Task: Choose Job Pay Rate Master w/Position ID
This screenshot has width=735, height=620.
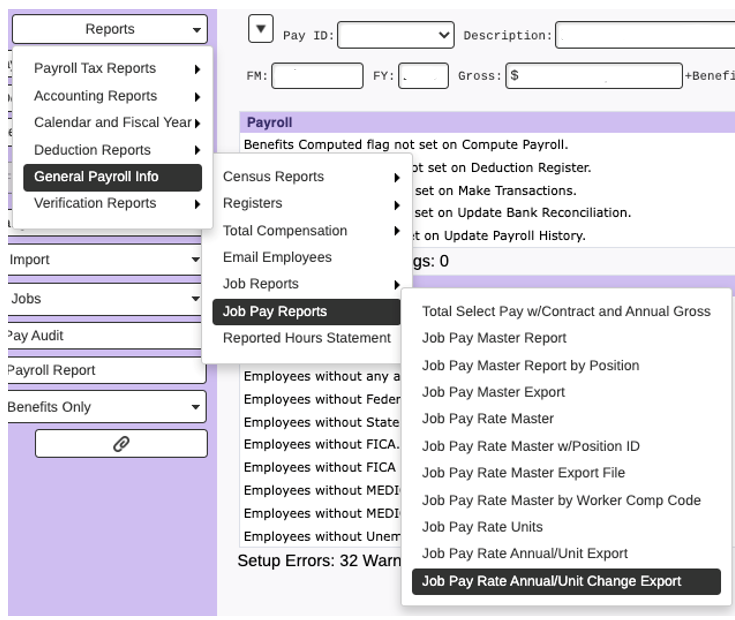Action: [566, 446]
